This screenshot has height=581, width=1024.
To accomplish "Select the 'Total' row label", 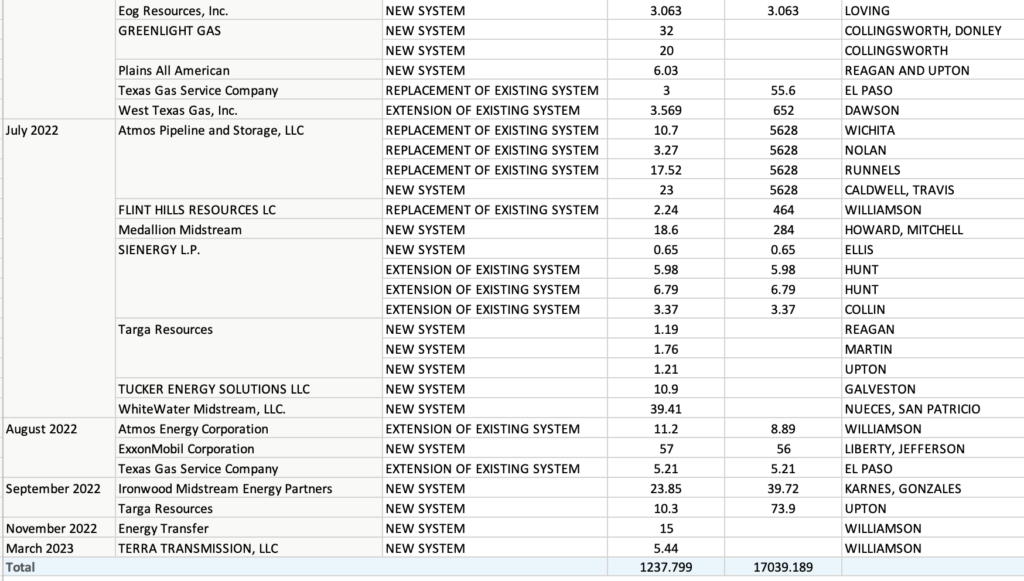I will pyautogui.click(x=21, y=567).
